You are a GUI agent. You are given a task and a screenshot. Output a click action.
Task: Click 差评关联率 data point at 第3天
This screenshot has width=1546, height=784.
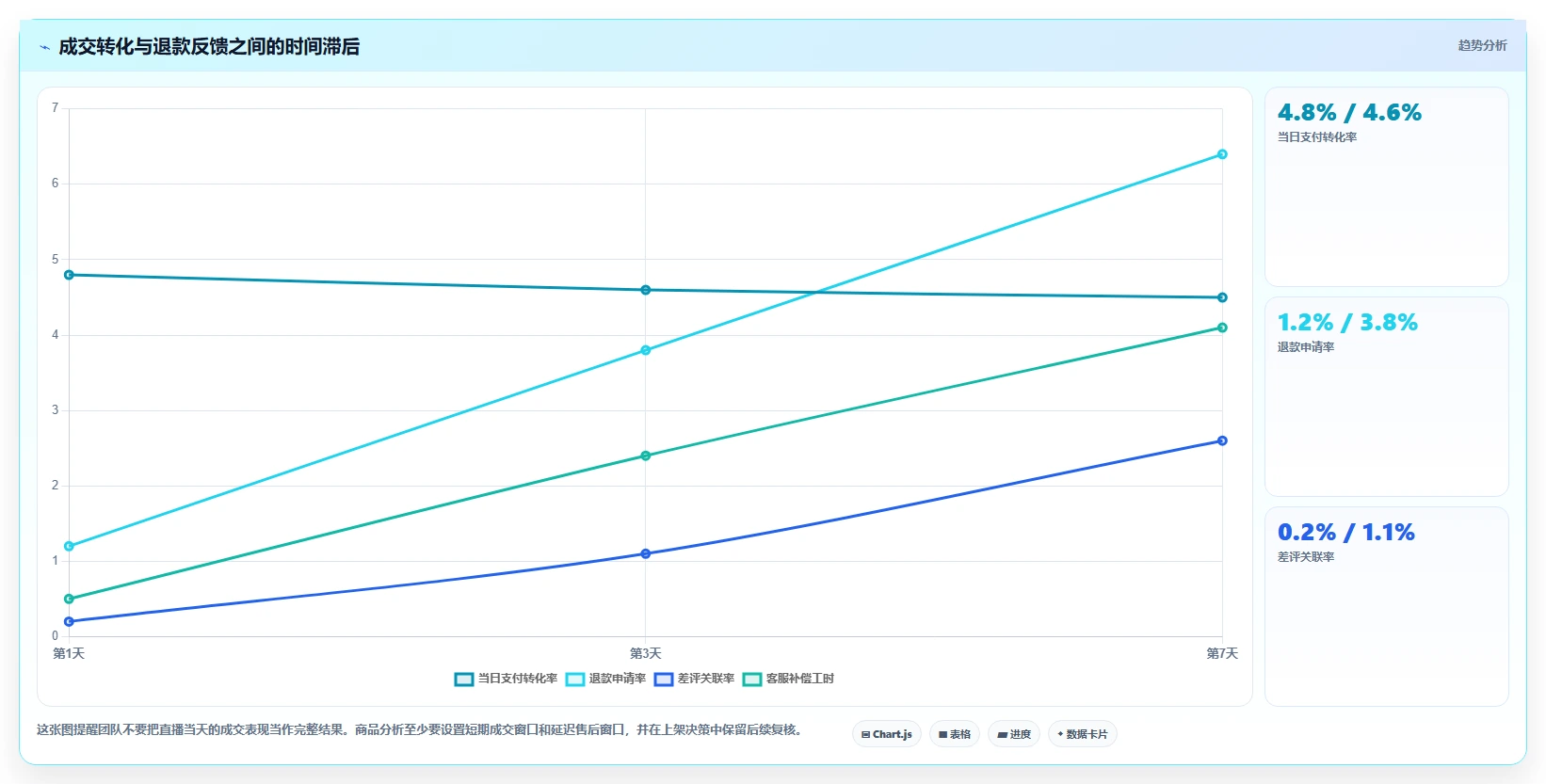point(646,553)
